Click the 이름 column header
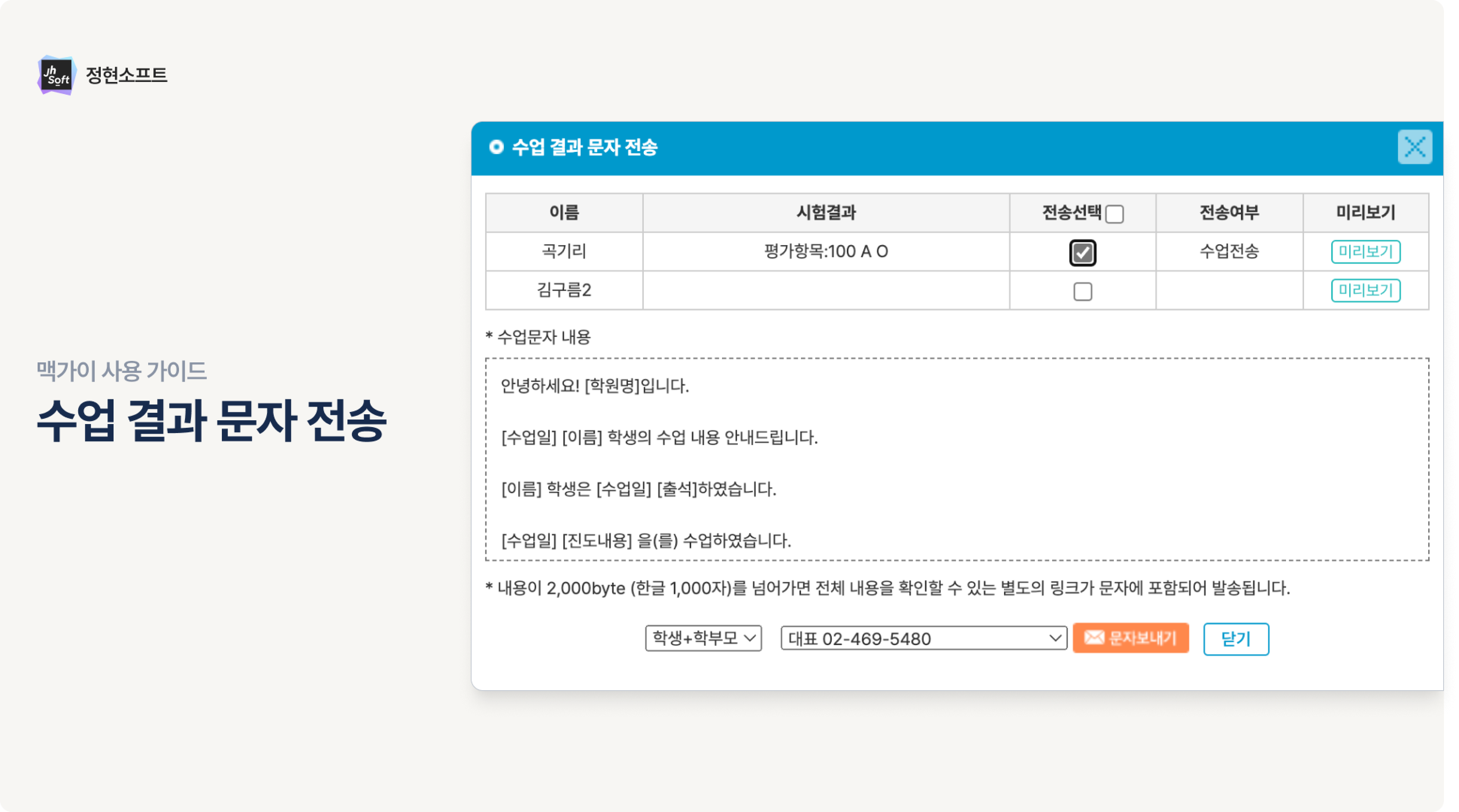Image resolution: width=1459 pixels, height=812 pixels. click(x=564, y=213)
